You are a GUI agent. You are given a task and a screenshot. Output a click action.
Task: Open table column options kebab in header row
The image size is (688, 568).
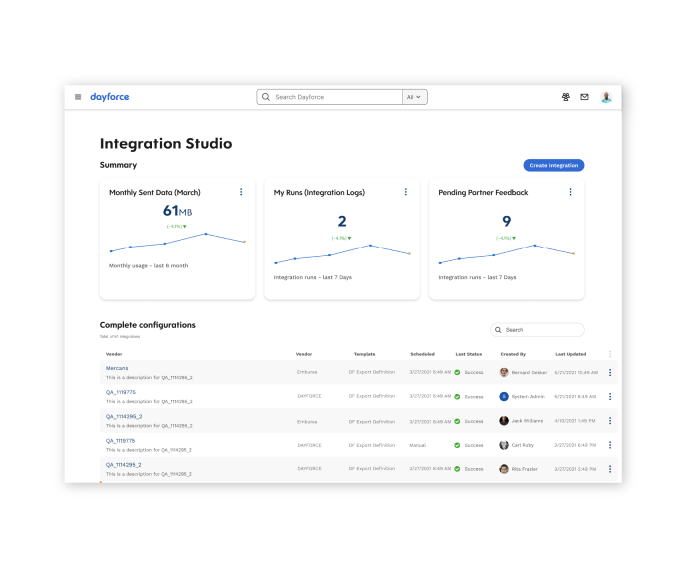coord(610,354)
